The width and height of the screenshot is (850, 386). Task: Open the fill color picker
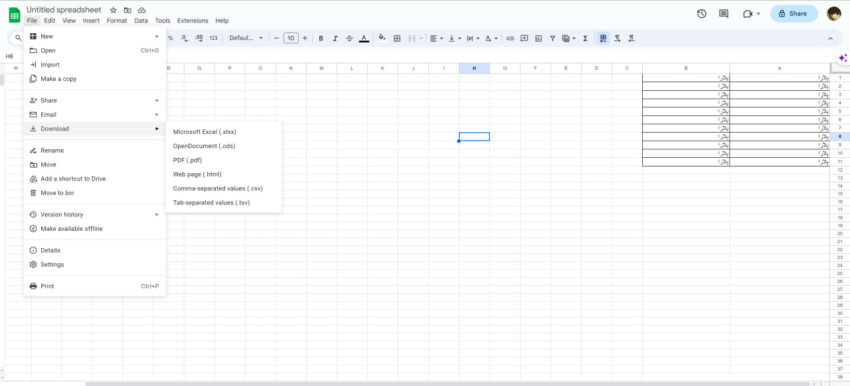tap(382, 38)
